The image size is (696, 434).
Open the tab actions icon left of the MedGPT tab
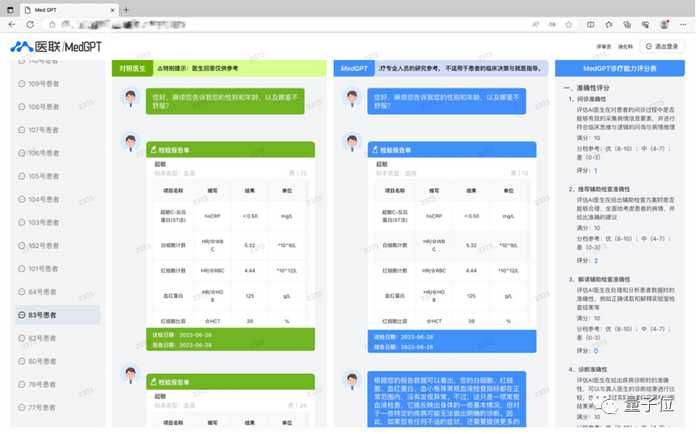pyautogui.click(x=10, y=9)
